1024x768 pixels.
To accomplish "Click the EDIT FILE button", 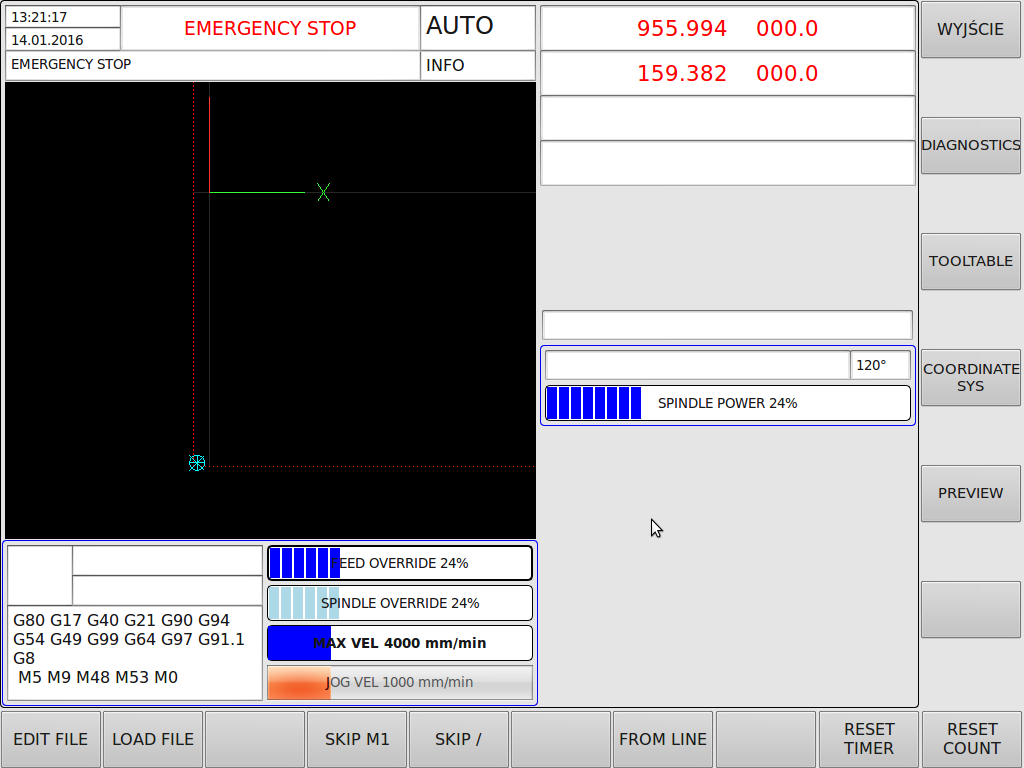I will tap(51, 739).
